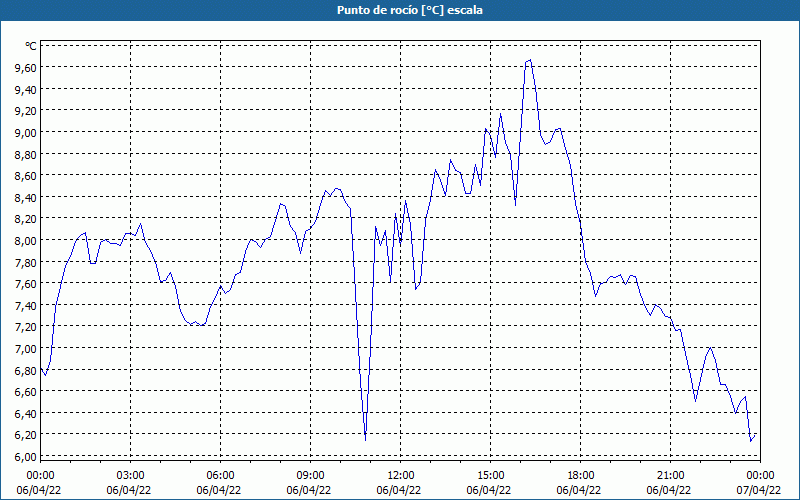800x500 pixels.
Task: Select the 6,40 y-axis value
Action: (26, 413)
